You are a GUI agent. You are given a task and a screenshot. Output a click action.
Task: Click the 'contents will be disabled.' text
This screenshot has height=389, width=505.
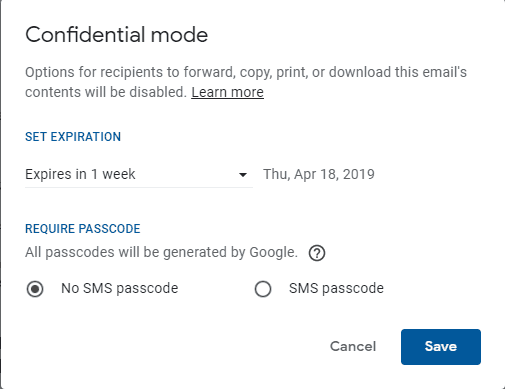tap(106, 92)
